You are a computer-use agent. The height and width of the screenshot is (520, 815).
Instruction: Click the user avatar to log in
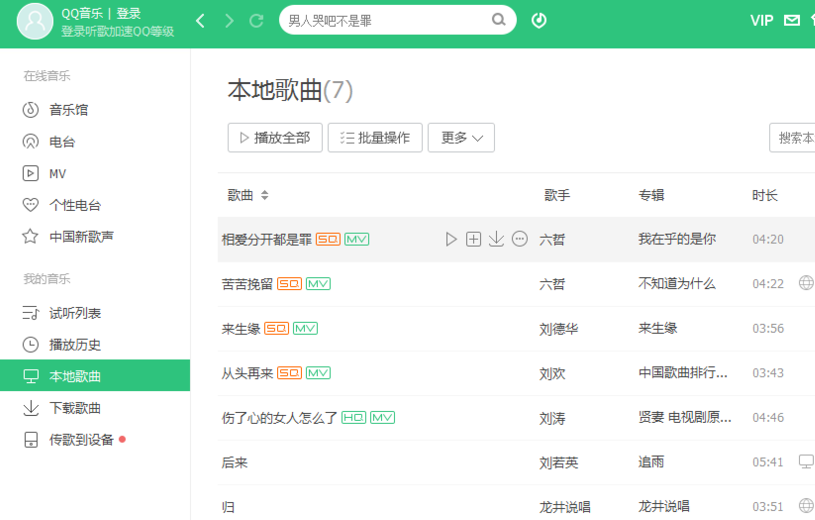pyautogui.click(x=35, y=21)
